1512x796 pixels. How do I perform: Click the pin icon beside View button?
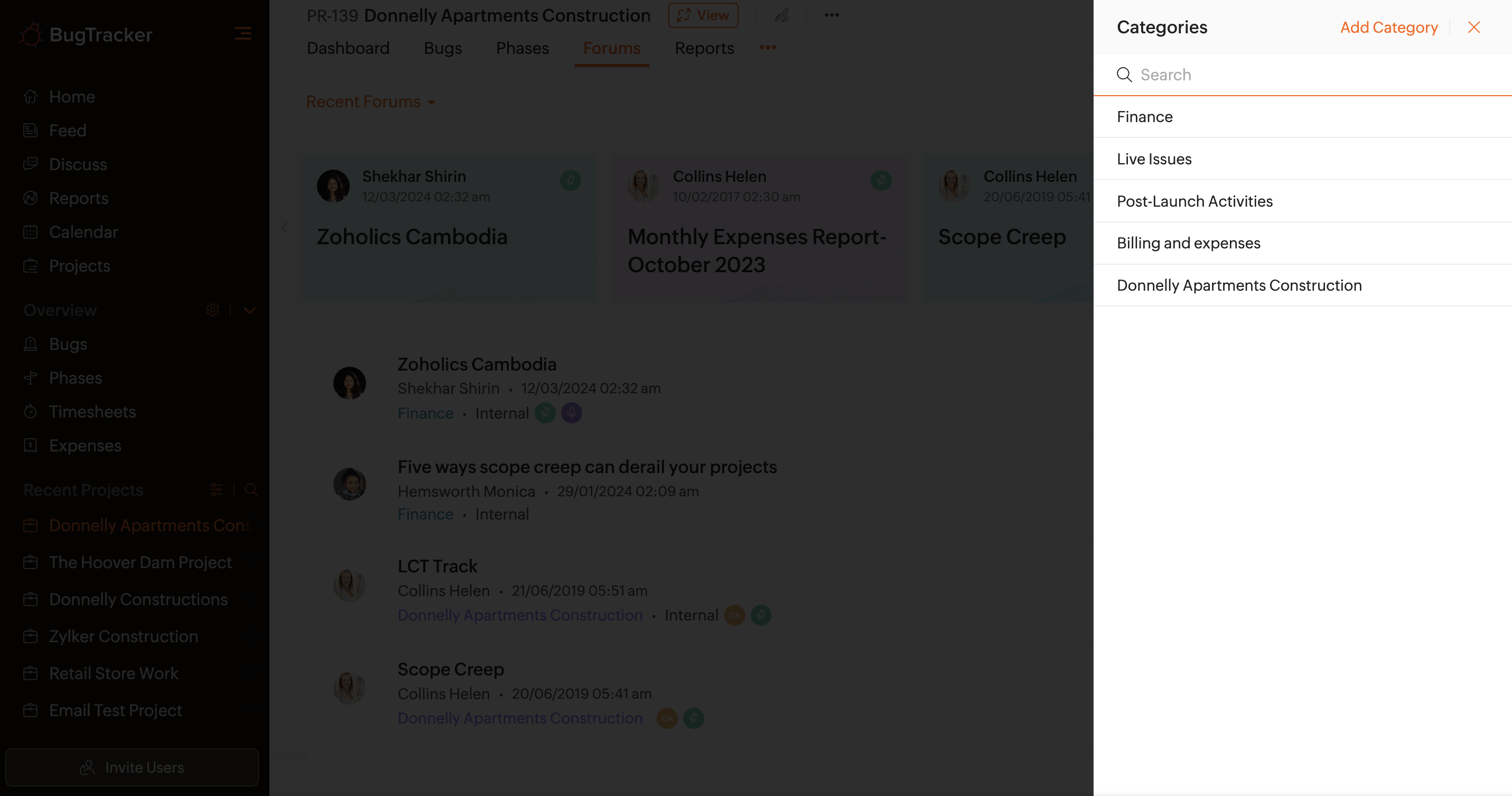pyautogui.click(x=782, y=16)
